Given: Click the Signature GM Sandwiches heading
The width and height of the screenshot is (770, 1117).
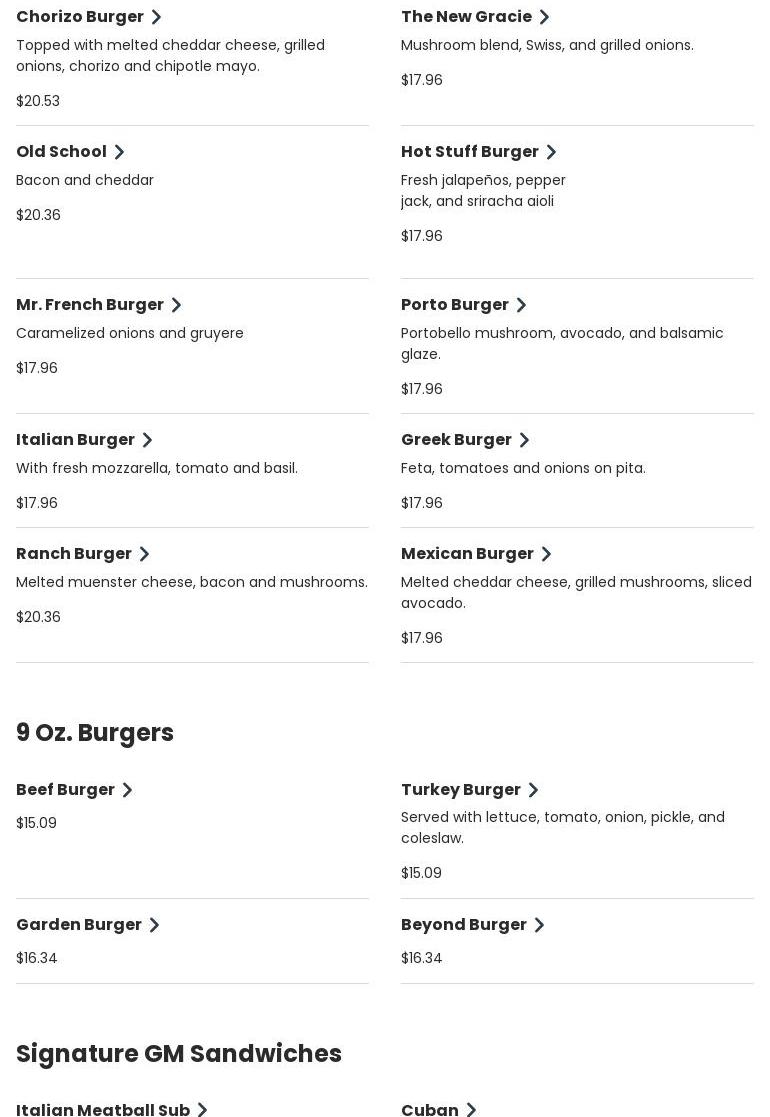Looking at the screenshot, I should [x=179, y=1054].
